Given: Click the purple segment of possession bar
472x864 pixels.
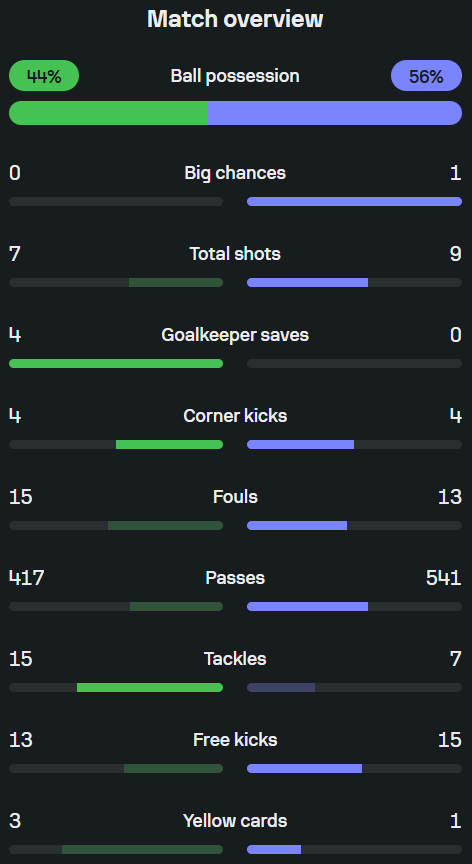Looking at the screenshot, I should (x=335, y=113).
